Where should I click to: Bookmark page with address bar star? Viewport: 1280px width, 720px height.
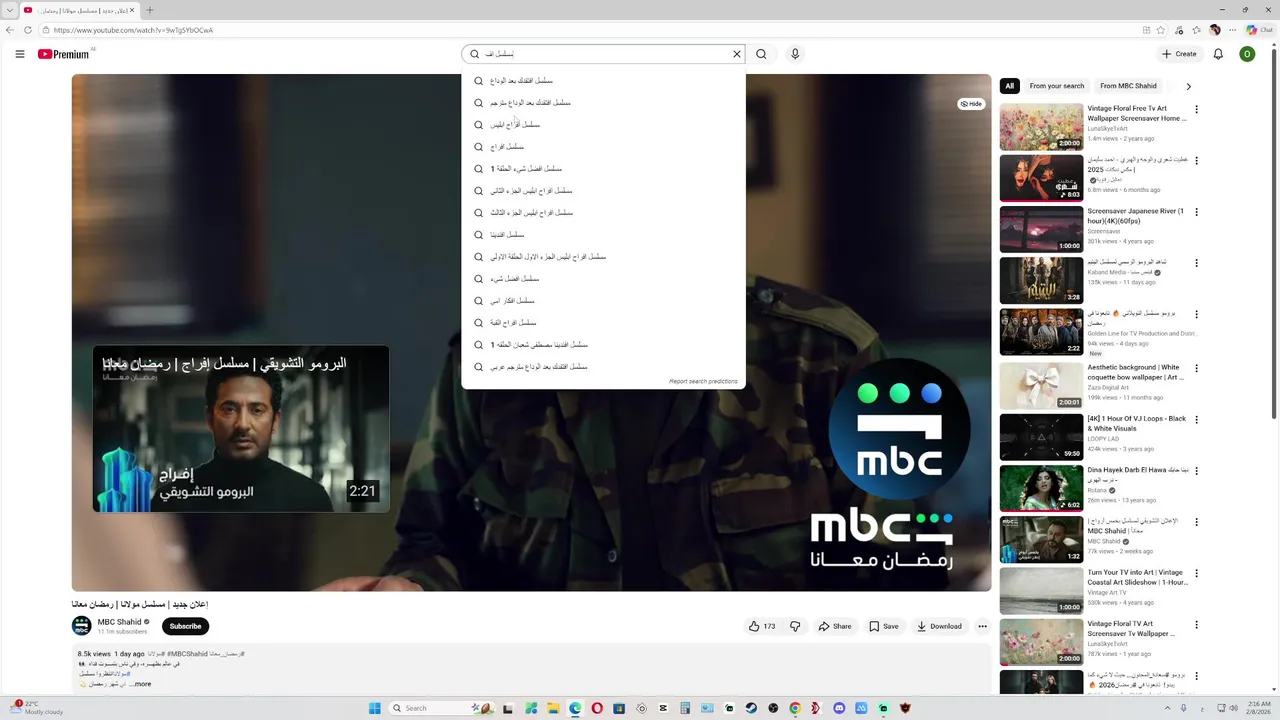[x=1163, y=30]
